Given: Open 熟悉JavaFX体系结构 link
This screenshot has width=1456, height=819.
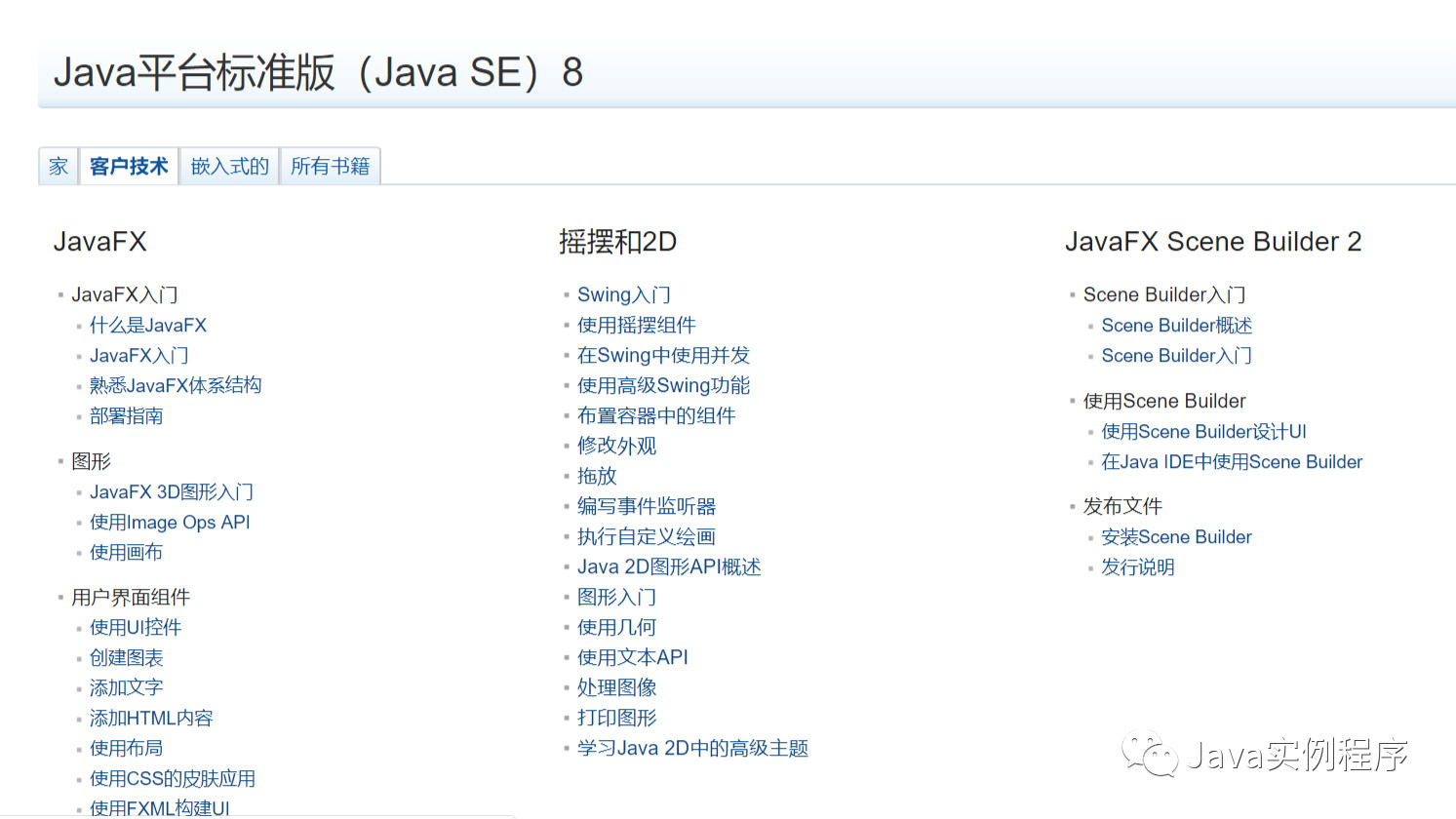Looking at the screenshot, I should pos(176,386).
